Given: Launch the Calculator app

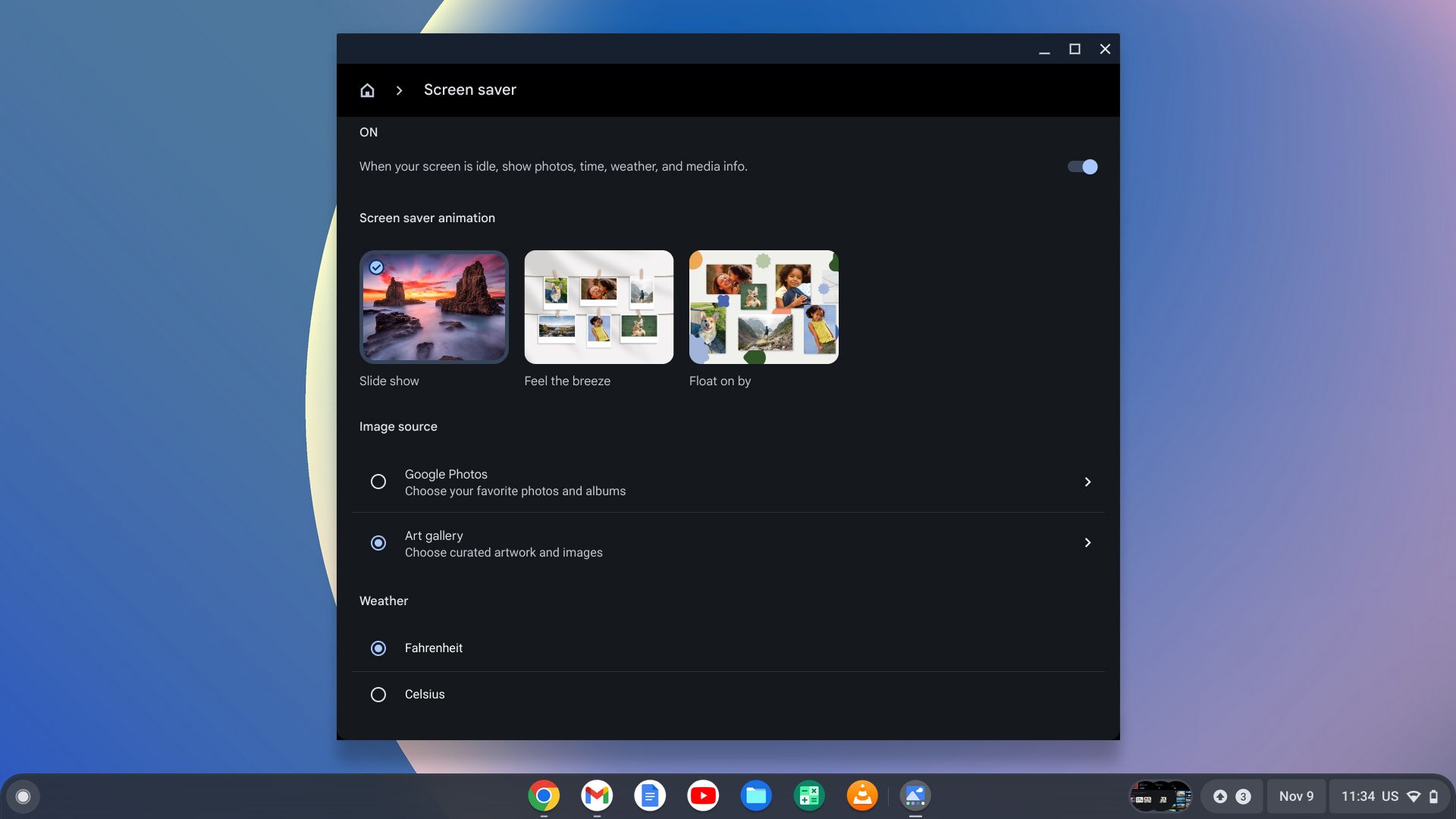Looking at the screenshot, I should coord(809,795).
